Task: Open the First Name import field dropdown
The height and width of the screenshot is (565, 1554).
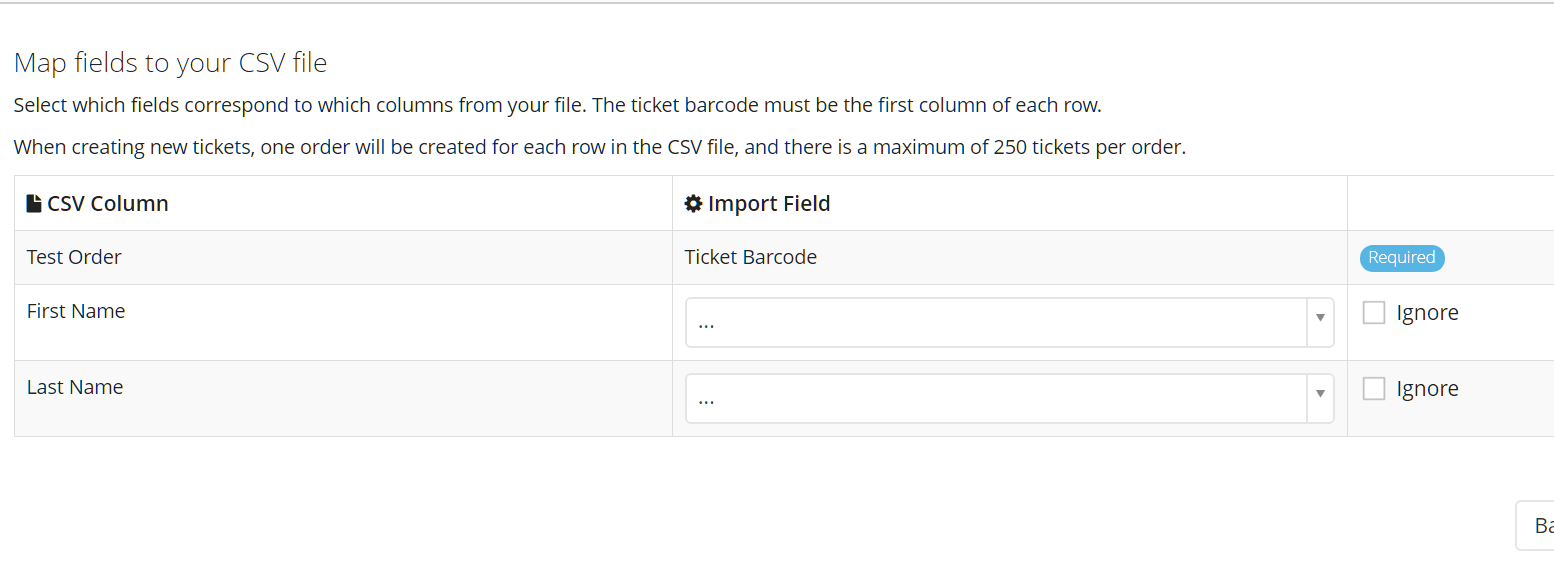Action: (1009, 323)
